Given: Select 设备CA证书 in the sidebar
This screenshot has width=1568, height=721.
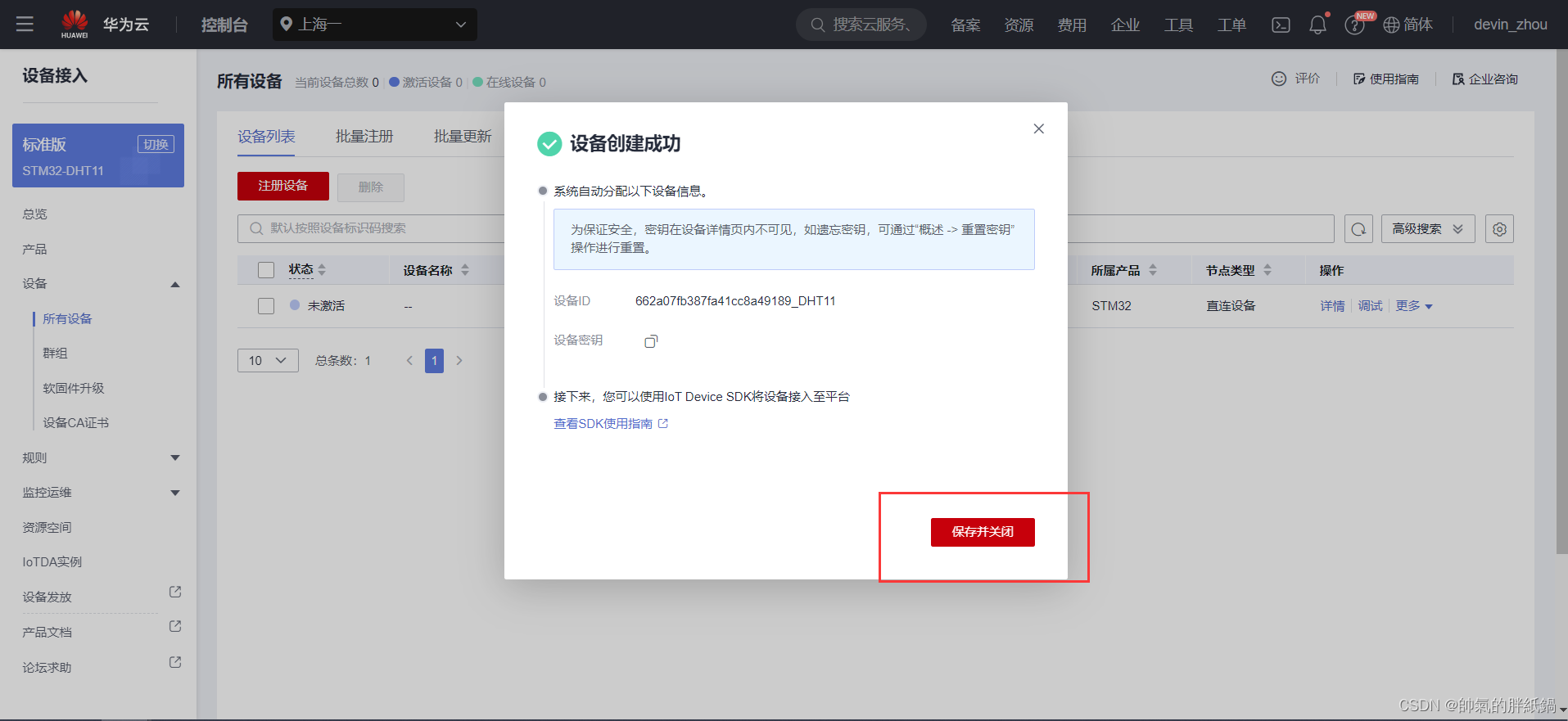Looking at the screenshot, I should pos(75,422).
